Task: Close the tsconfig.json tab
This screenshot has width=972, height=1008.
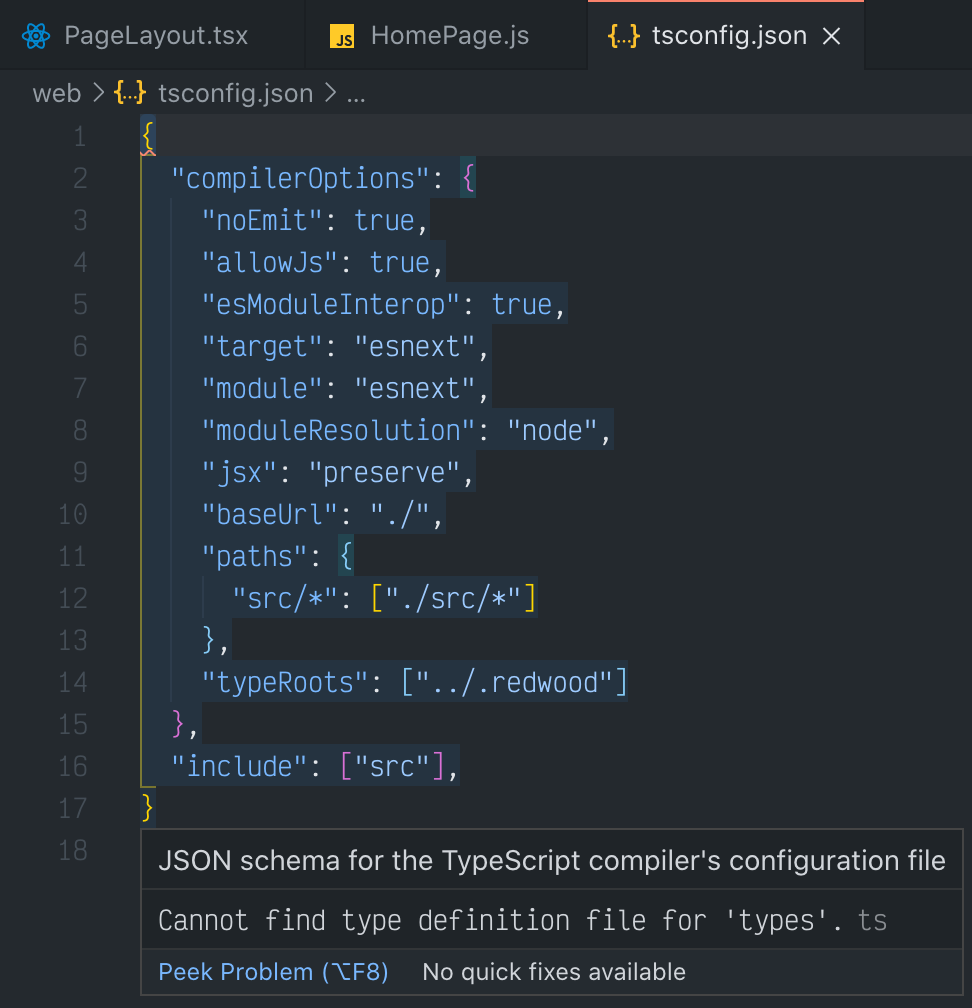Action: click(831, 35)
